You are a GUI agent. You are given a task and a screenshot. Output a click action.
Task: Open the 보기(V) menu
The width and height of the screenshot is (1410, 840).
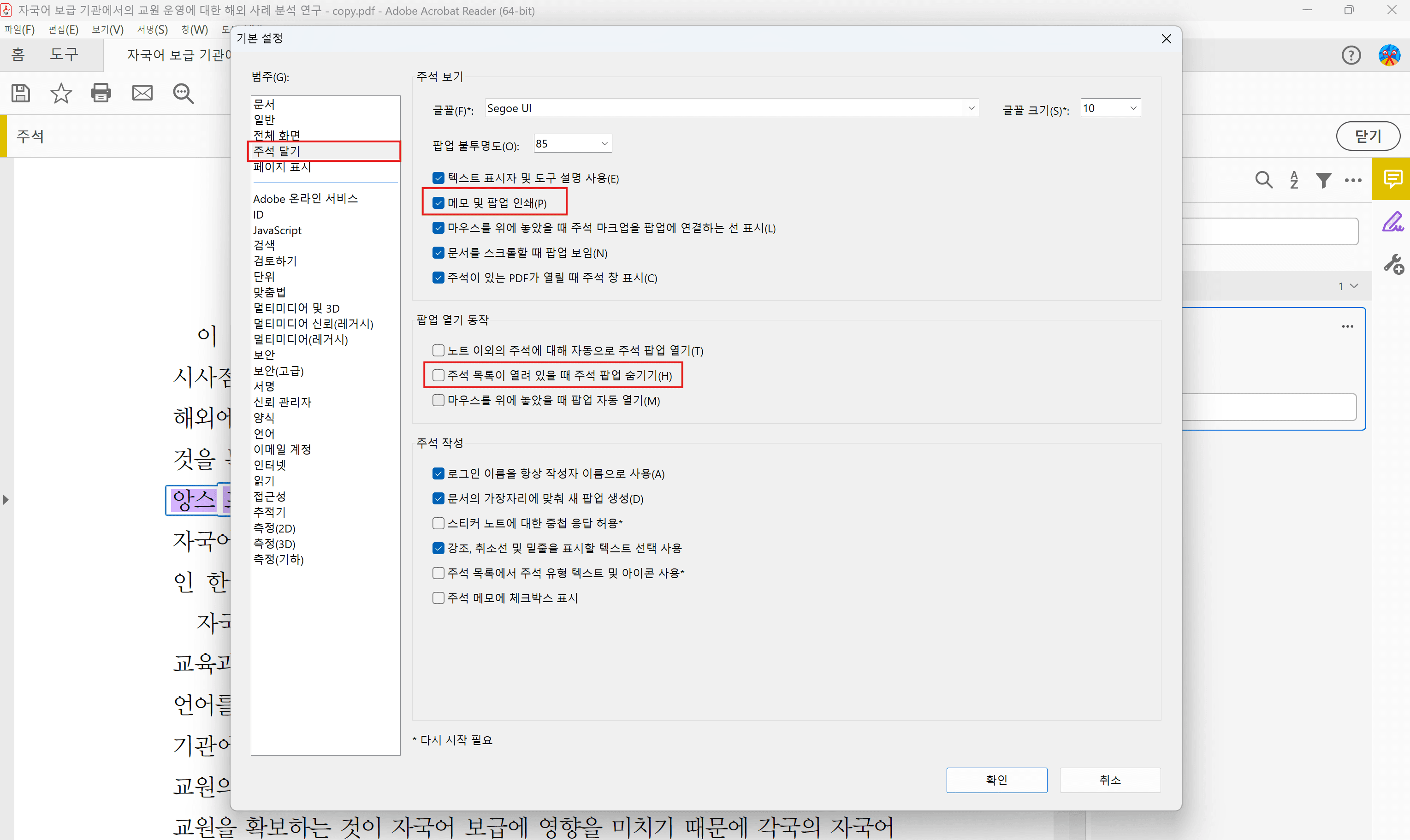point(107,30)
